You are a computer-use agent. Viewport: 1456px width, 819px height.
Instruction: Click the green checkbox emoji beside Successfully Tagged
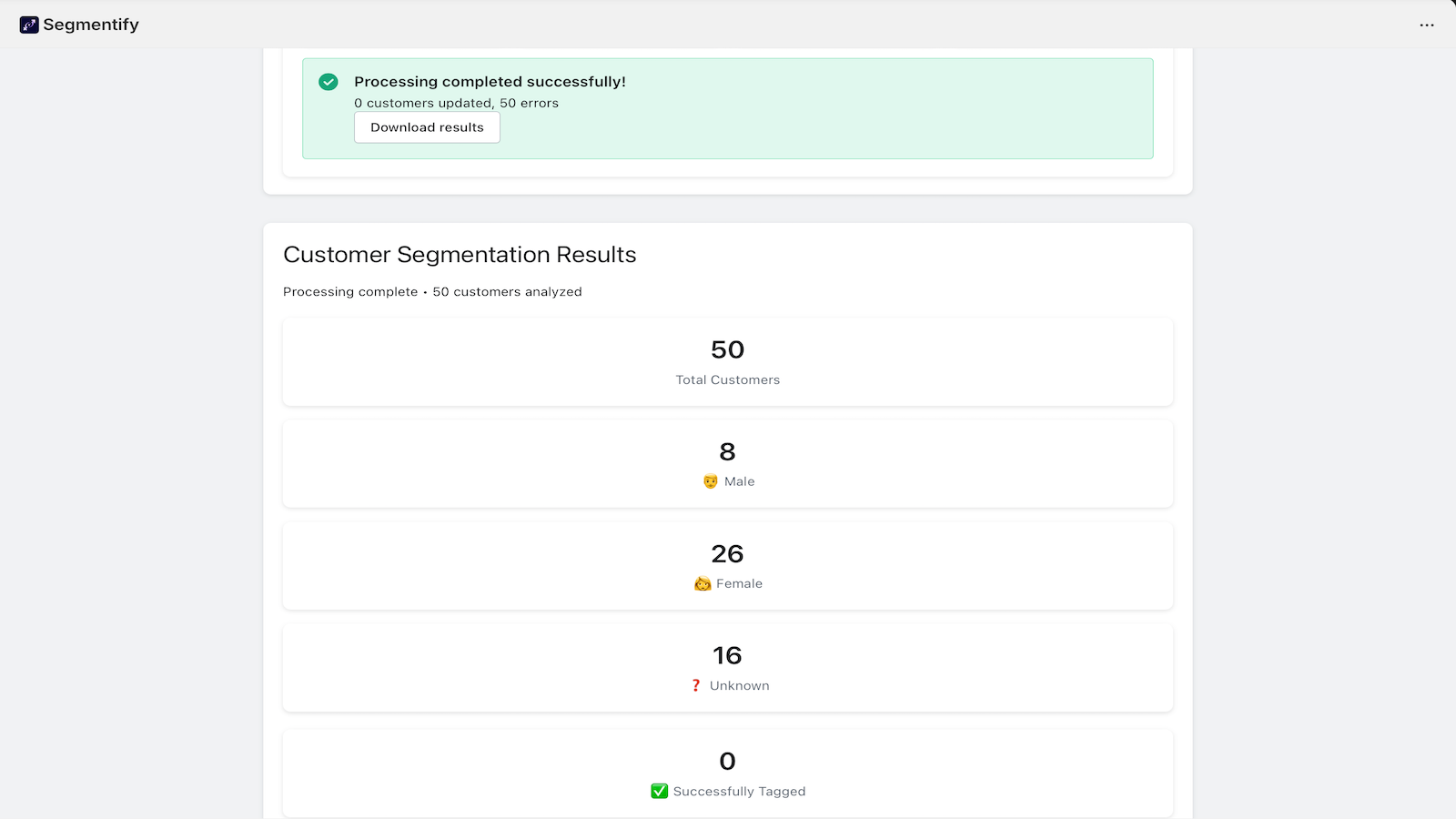click(x=658, y=791)
